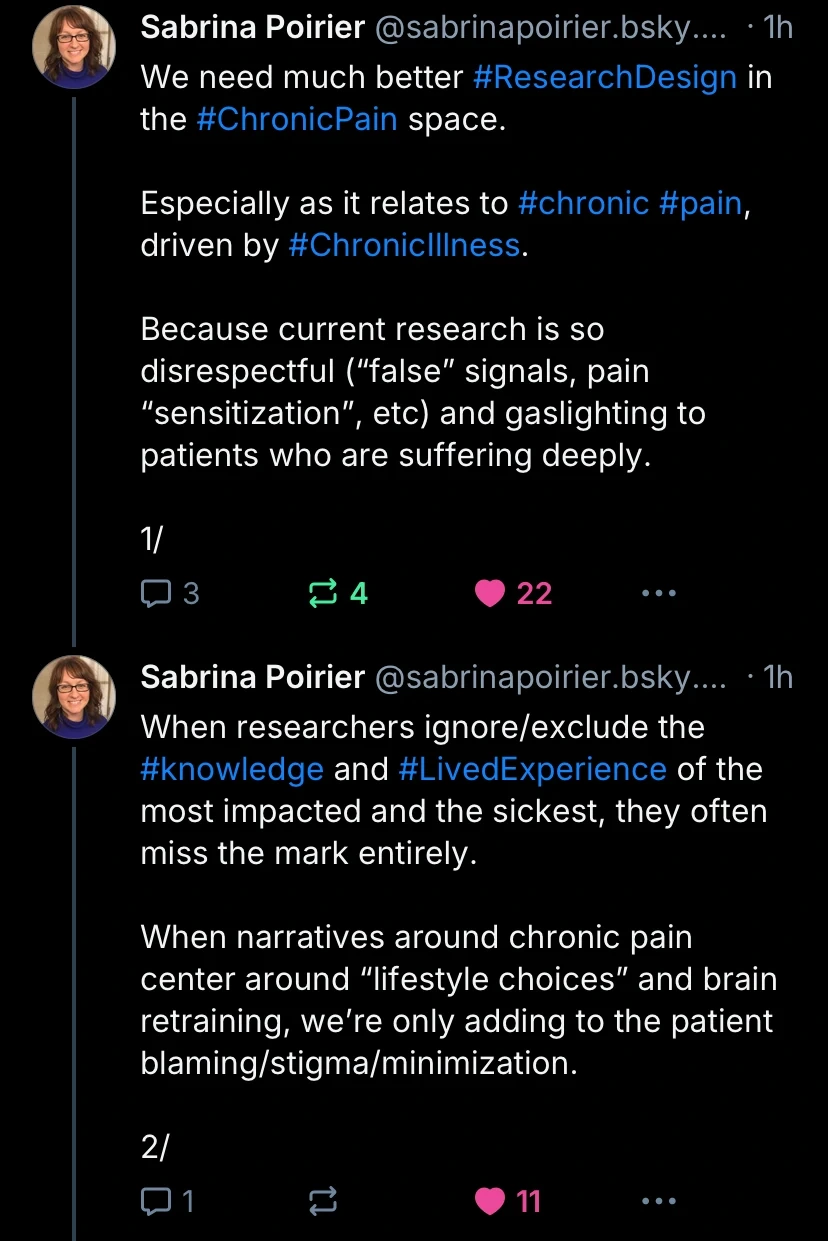
Task: Open the #chronic hashtag
Action: [x=583, y=203]
